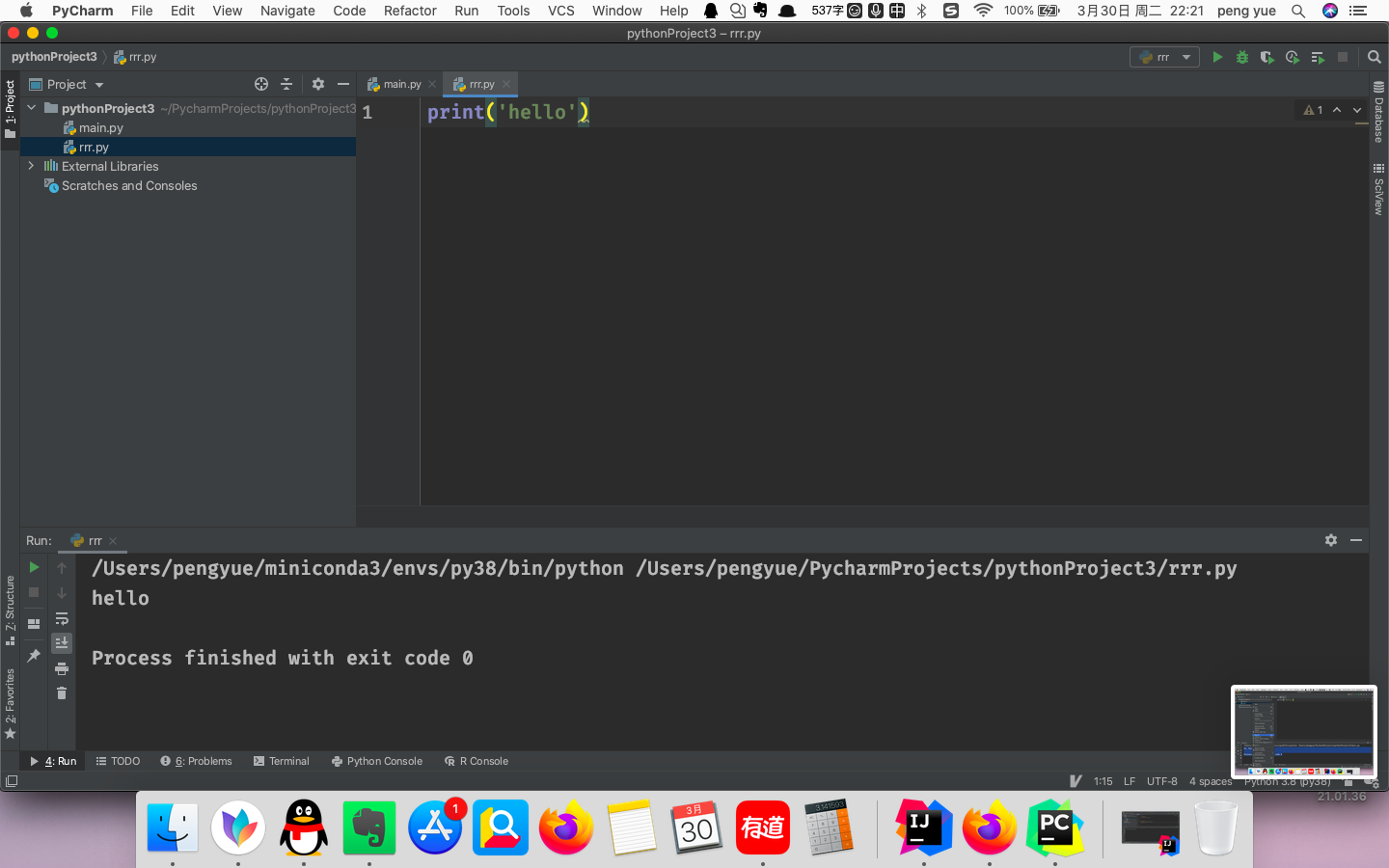Start debugging with the bug icon
1389x868 pixels.
coord(1241,57)
